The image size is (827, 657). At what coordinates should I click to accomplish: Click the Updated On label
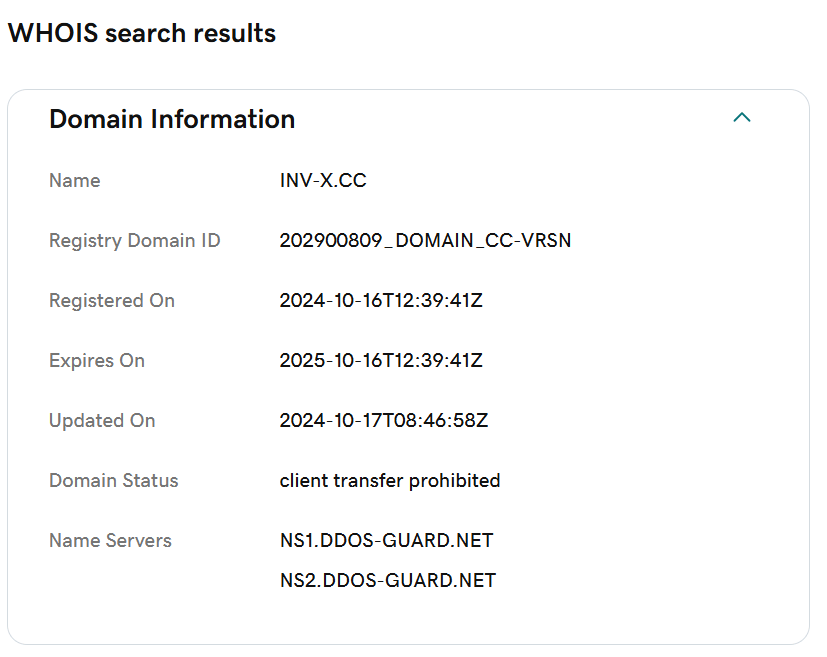coord(102,421)
